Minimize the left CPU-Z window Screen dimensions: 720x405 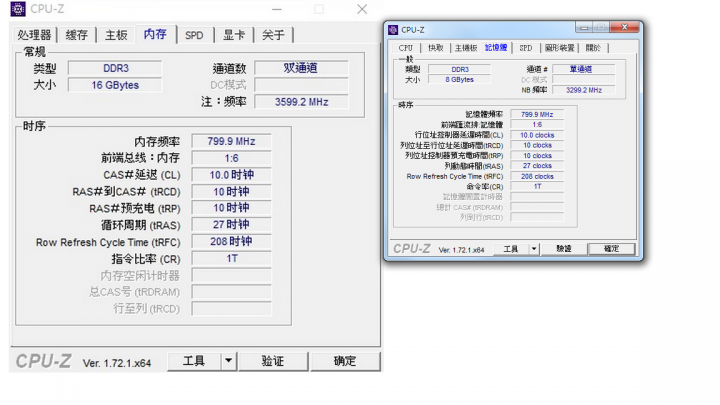pyautogui.click(x=277, y=9)
